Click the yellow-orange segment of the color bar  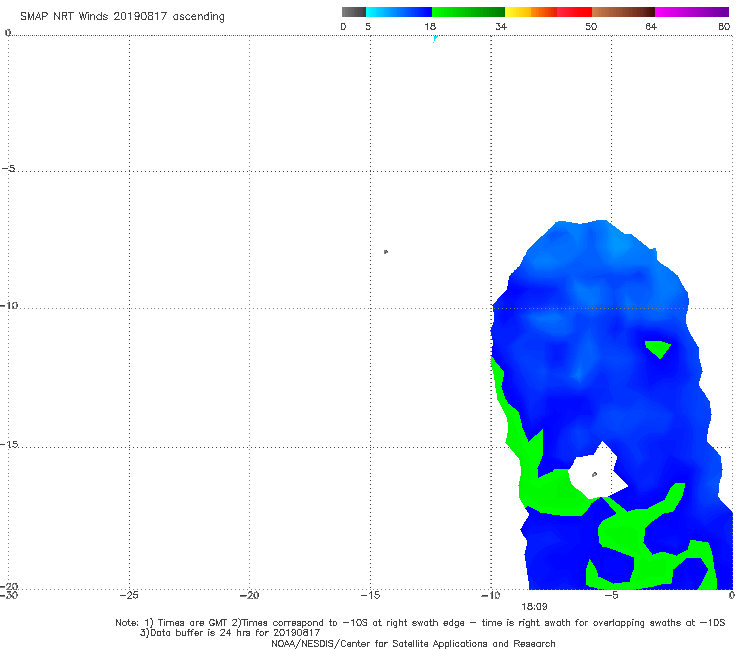pos(531,12)
